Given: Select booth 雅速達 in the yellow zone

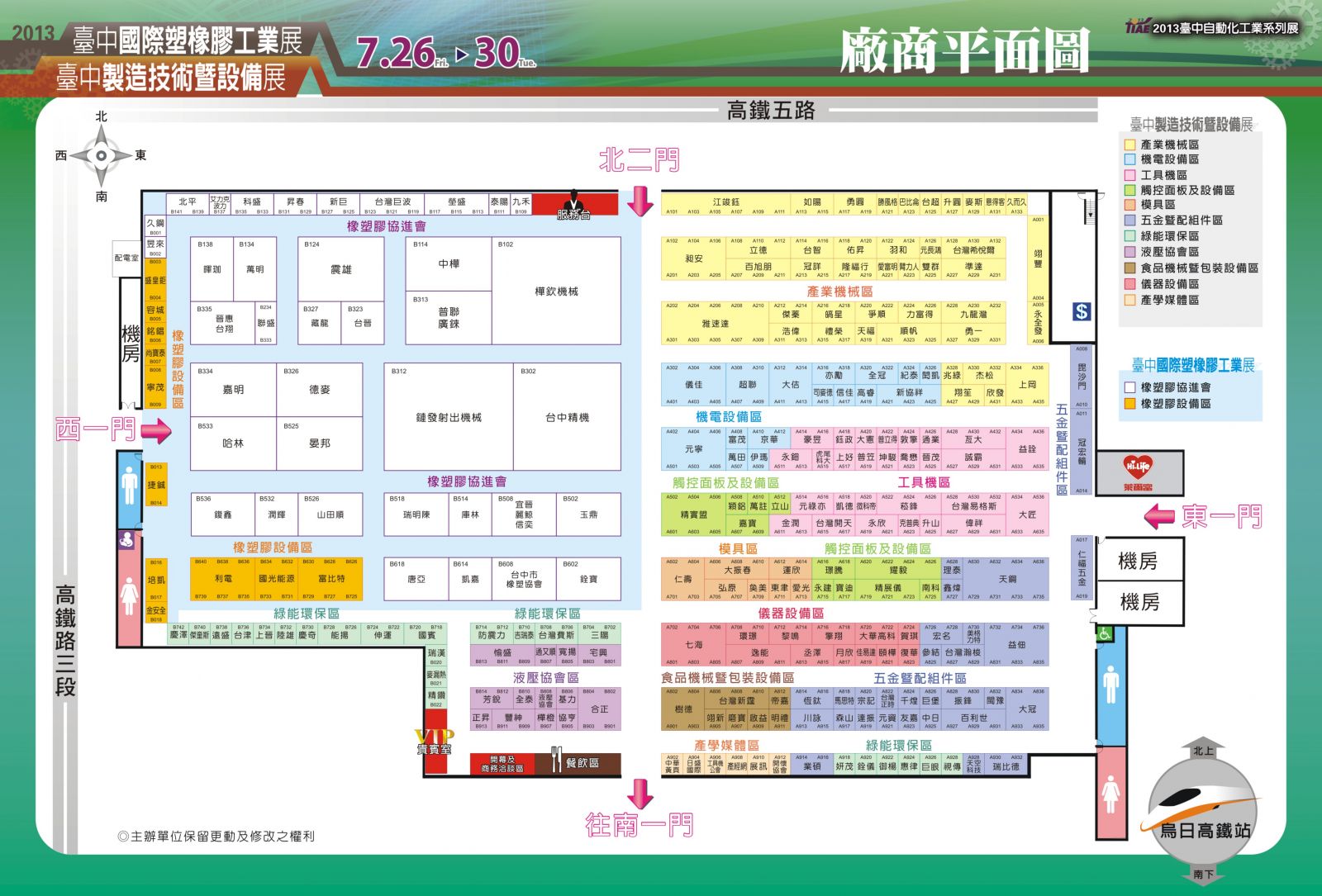Looking at the screenshot, I should [716, 323].
